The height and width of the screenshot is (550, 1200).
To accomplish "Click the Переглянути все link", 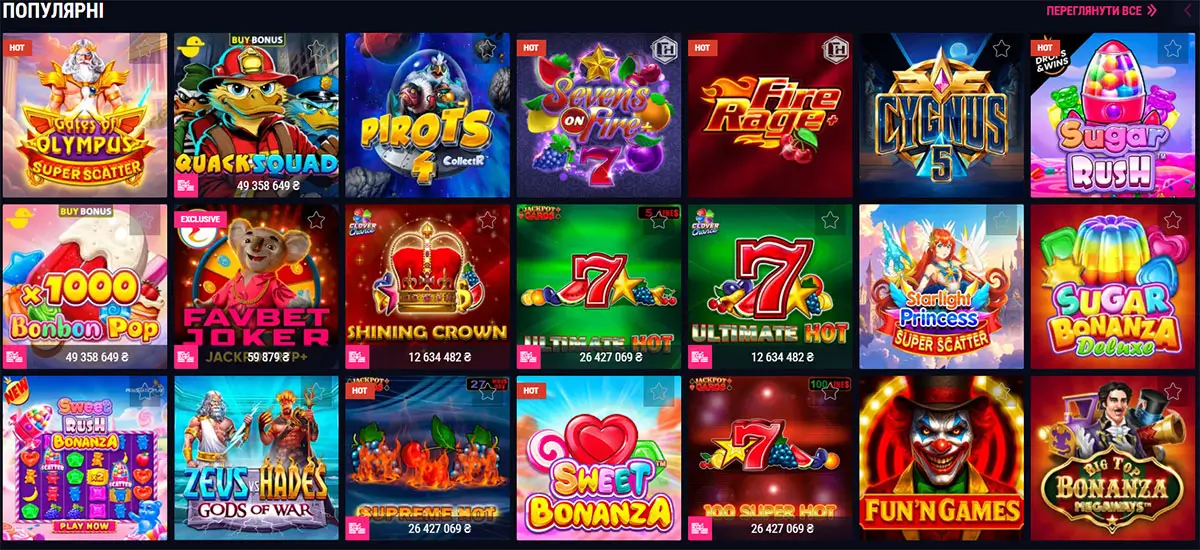I will point(1094,11).
